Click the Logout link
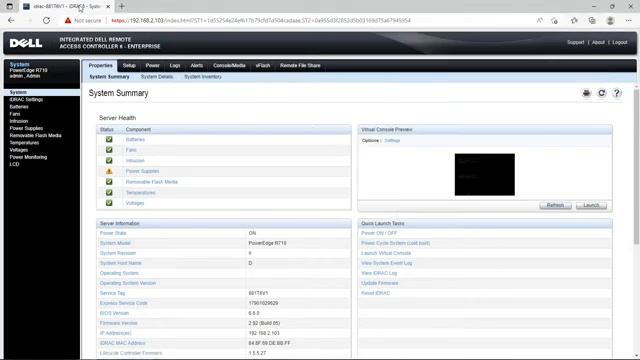 (620, 42)
